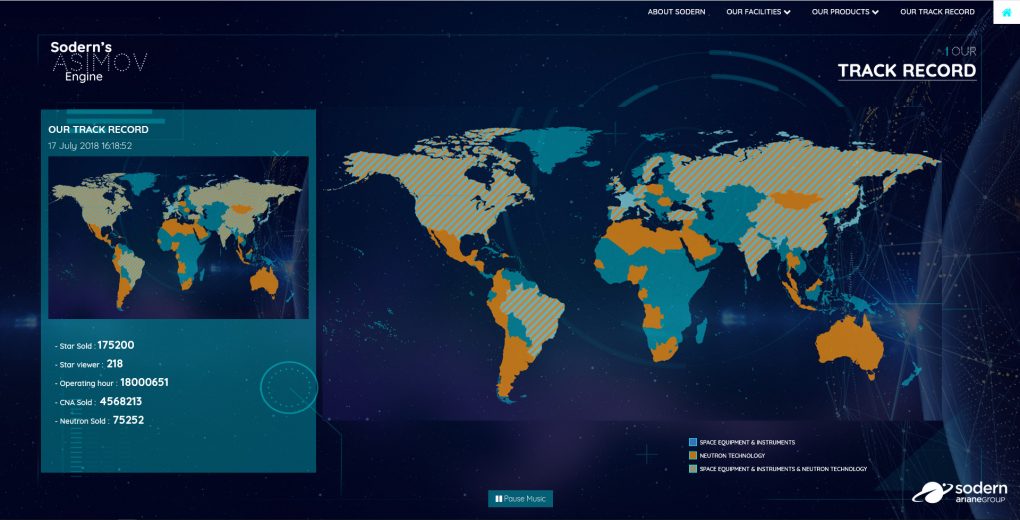Click the small world map thumbnail in the panel

tap(178, 237)
